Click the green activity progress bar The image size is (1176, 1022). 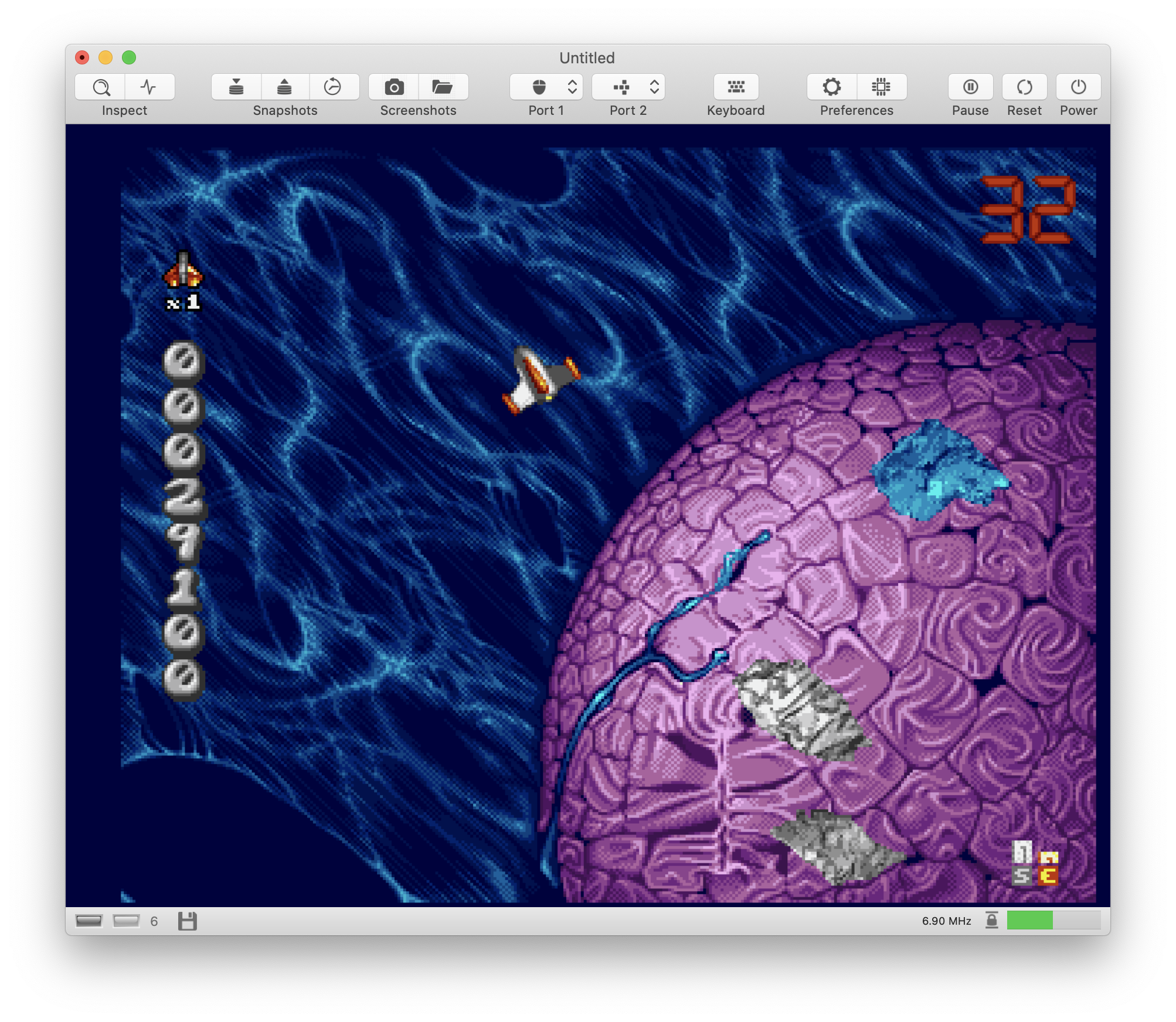(x=1053, y=920)
